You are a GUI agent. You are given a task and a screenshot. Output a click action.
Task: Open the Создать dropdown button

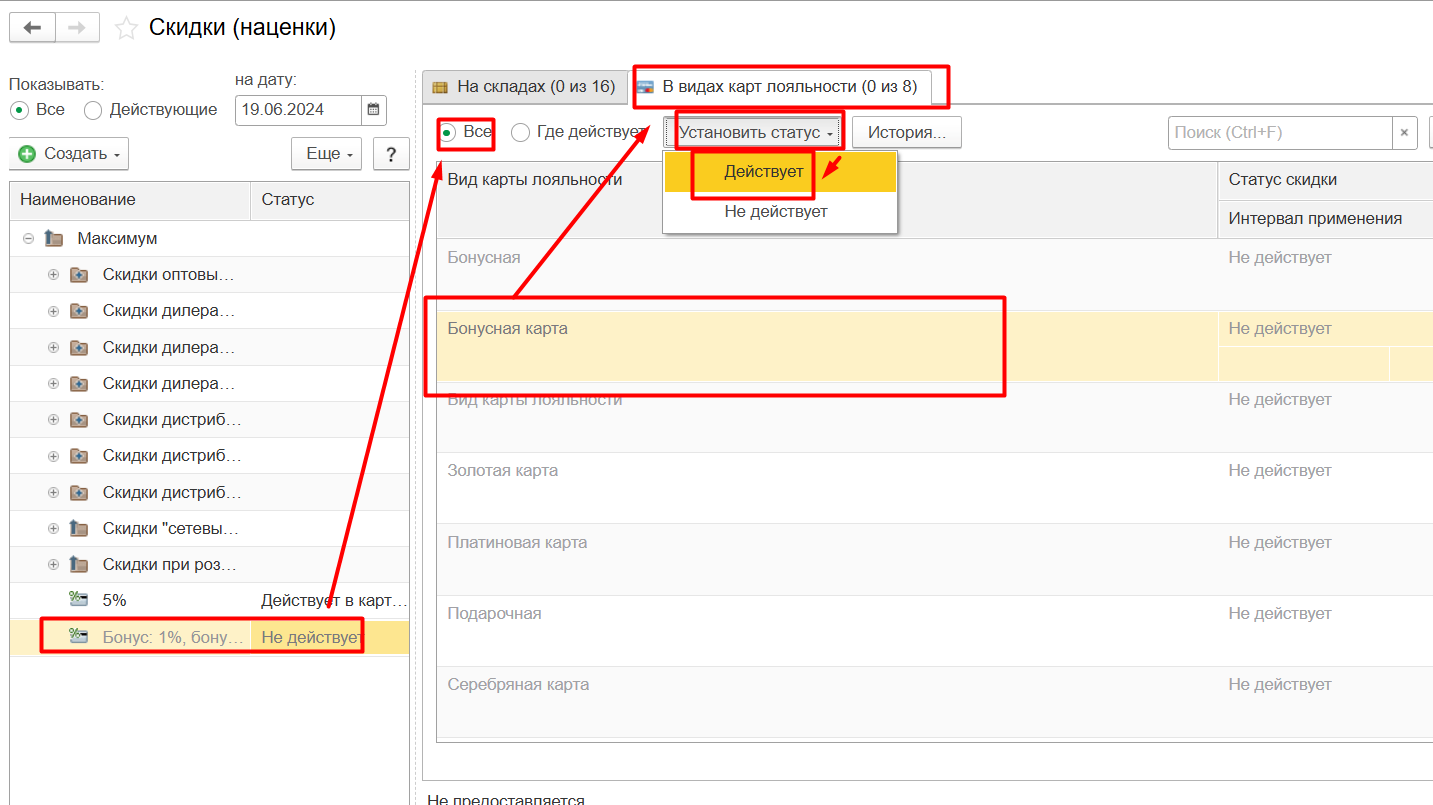coord(69,154)
